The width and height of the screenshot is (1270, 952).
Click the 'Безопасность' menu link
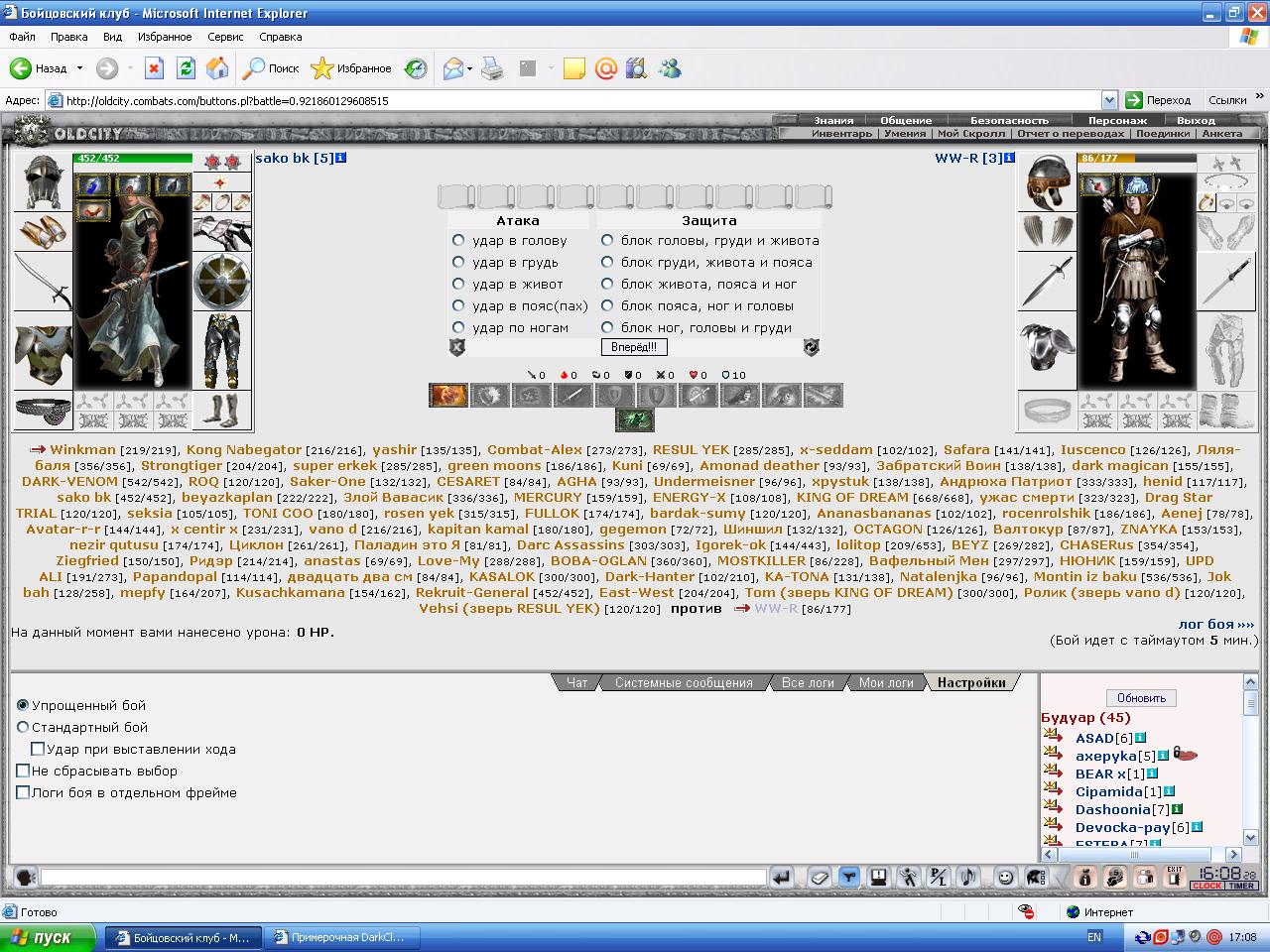click(1009, 120)
